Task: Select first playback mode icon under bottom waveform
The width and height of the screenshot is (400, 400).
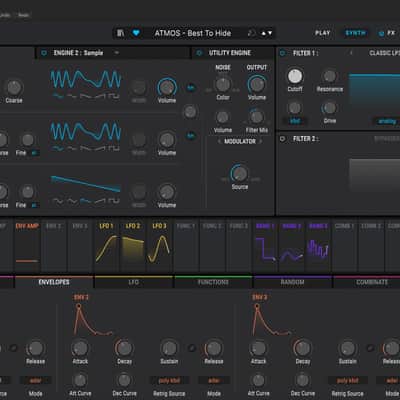Action: tap(58, 201)
